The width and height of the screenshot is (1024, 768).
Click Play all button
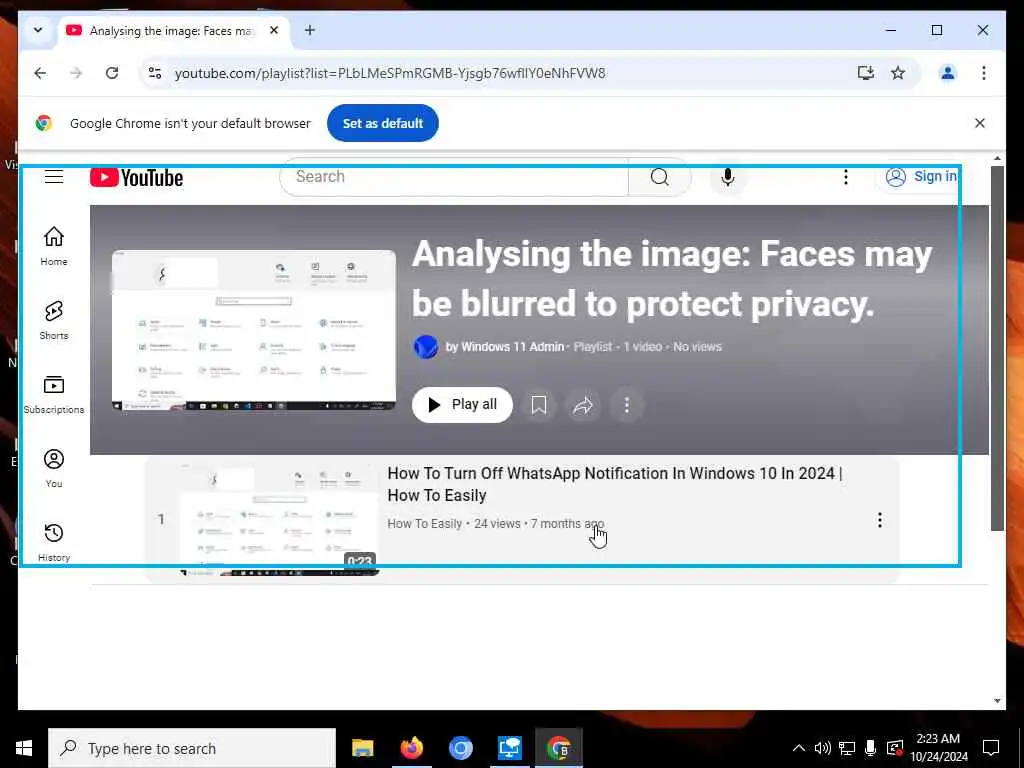pos(462,405)
